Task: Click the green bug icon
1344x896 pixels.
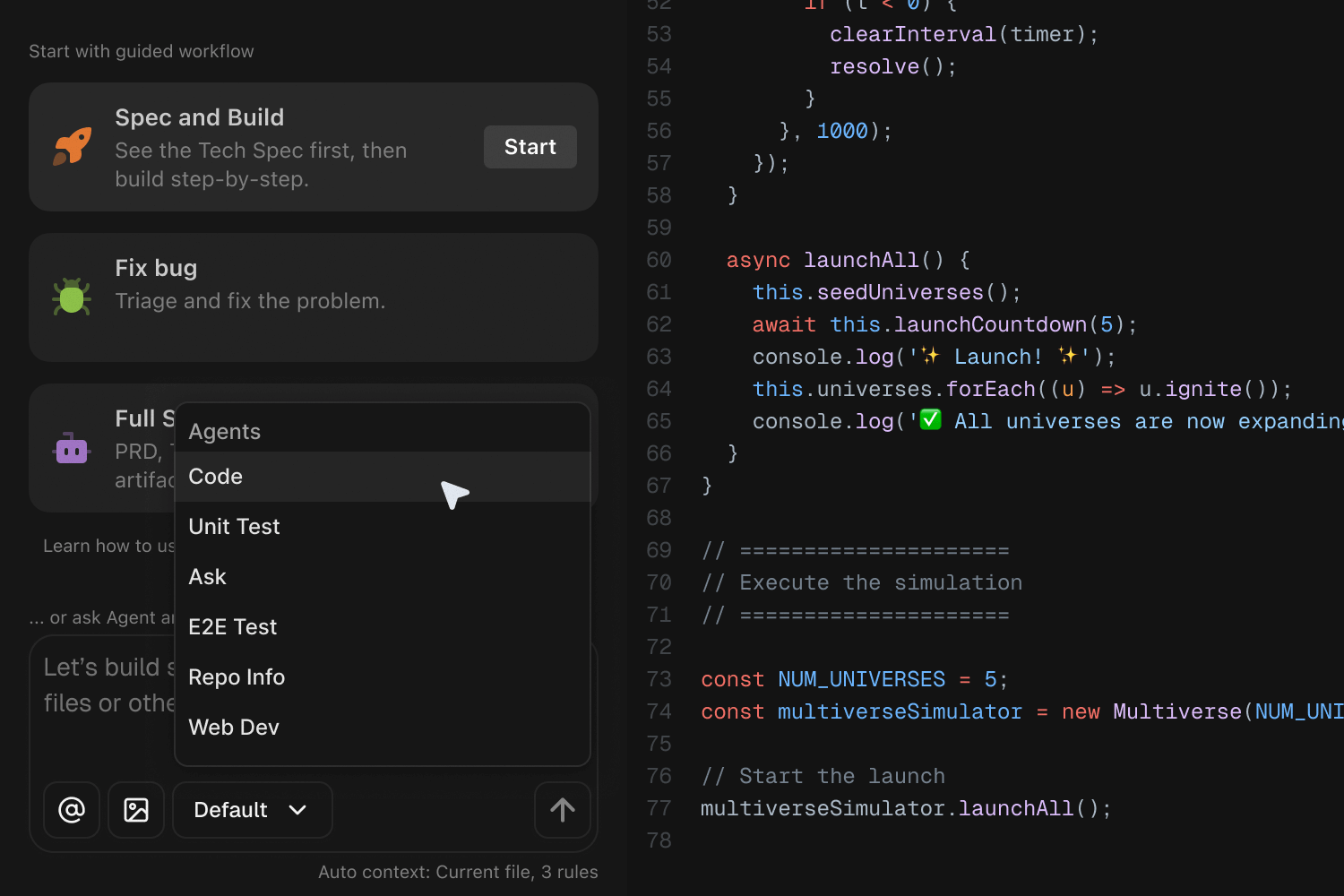Action: click(x=72, y=297)
